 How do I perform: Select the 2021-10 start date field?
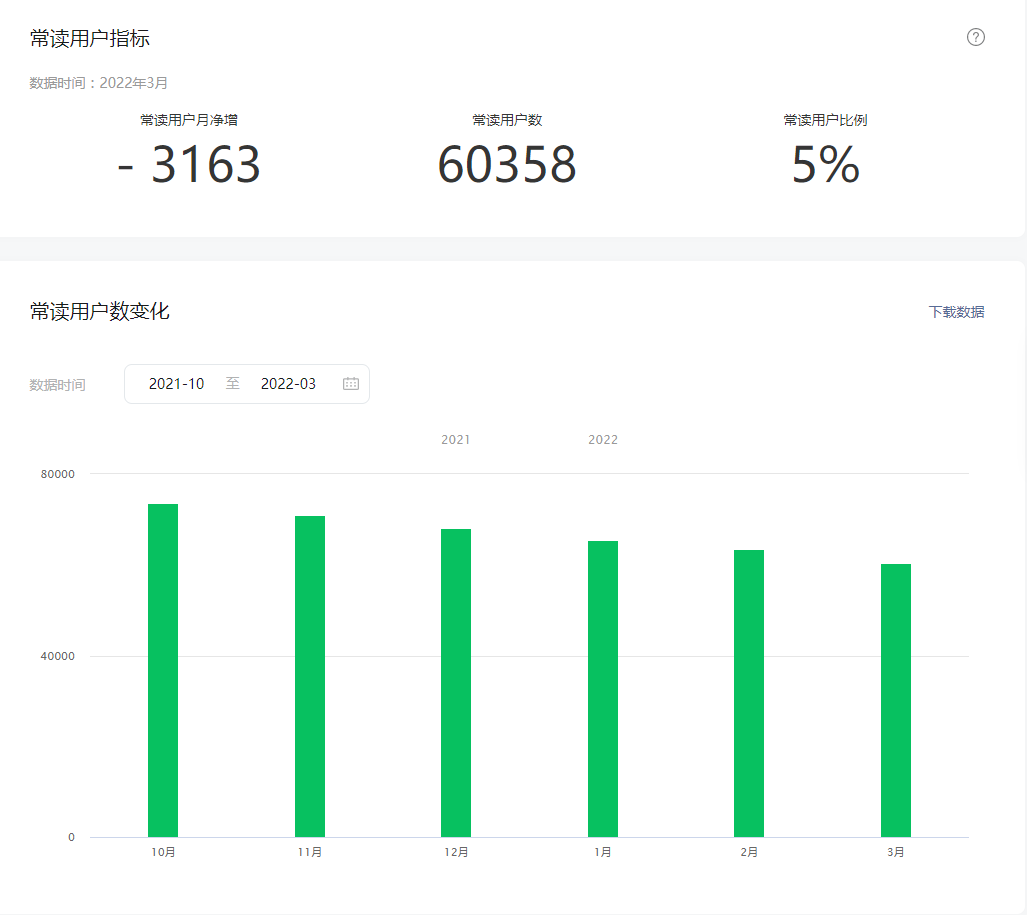[177, 384]
